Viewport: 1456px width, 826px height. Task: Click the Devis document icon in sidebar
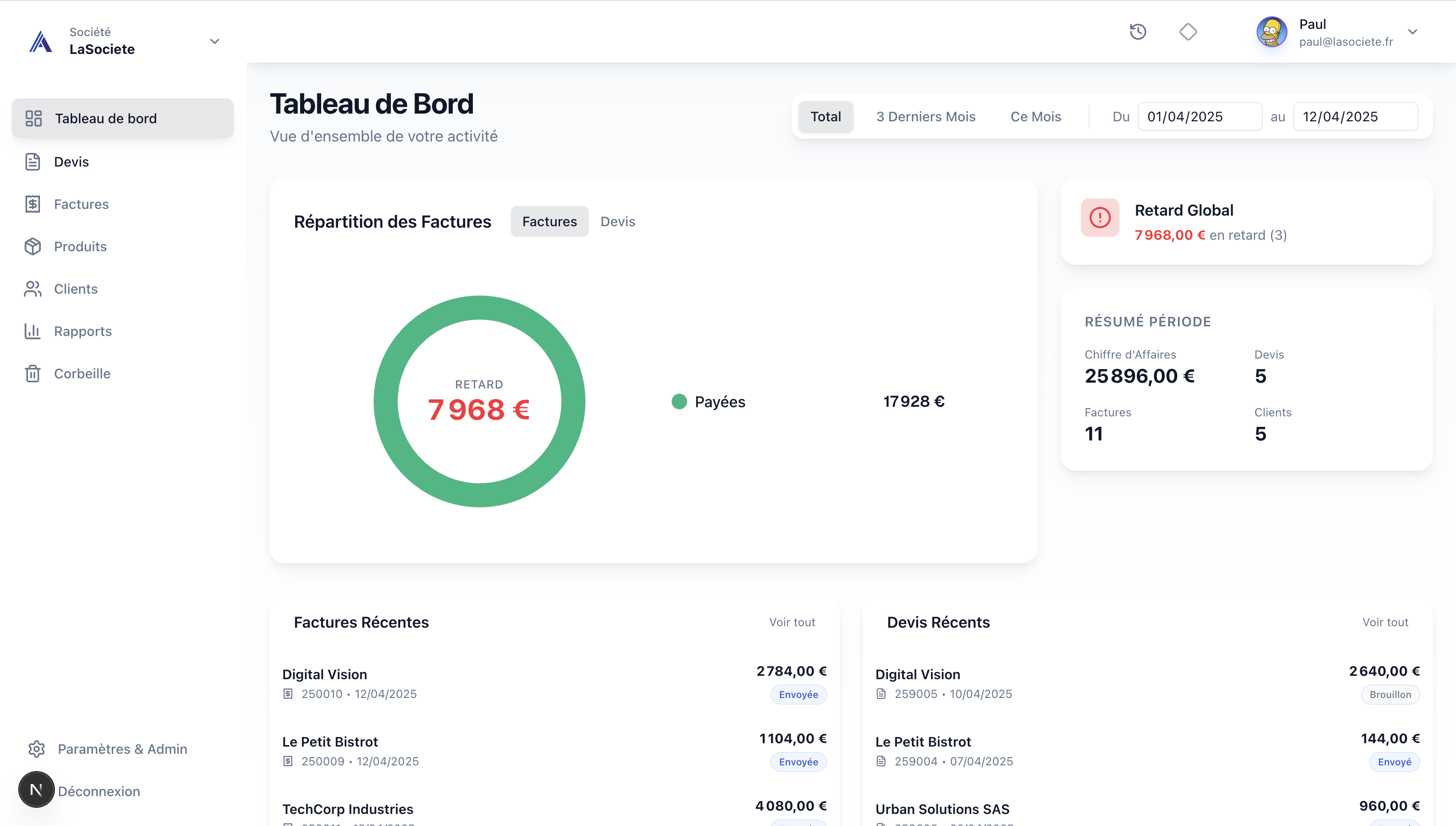pyautogui.click(x=33, y=162)
